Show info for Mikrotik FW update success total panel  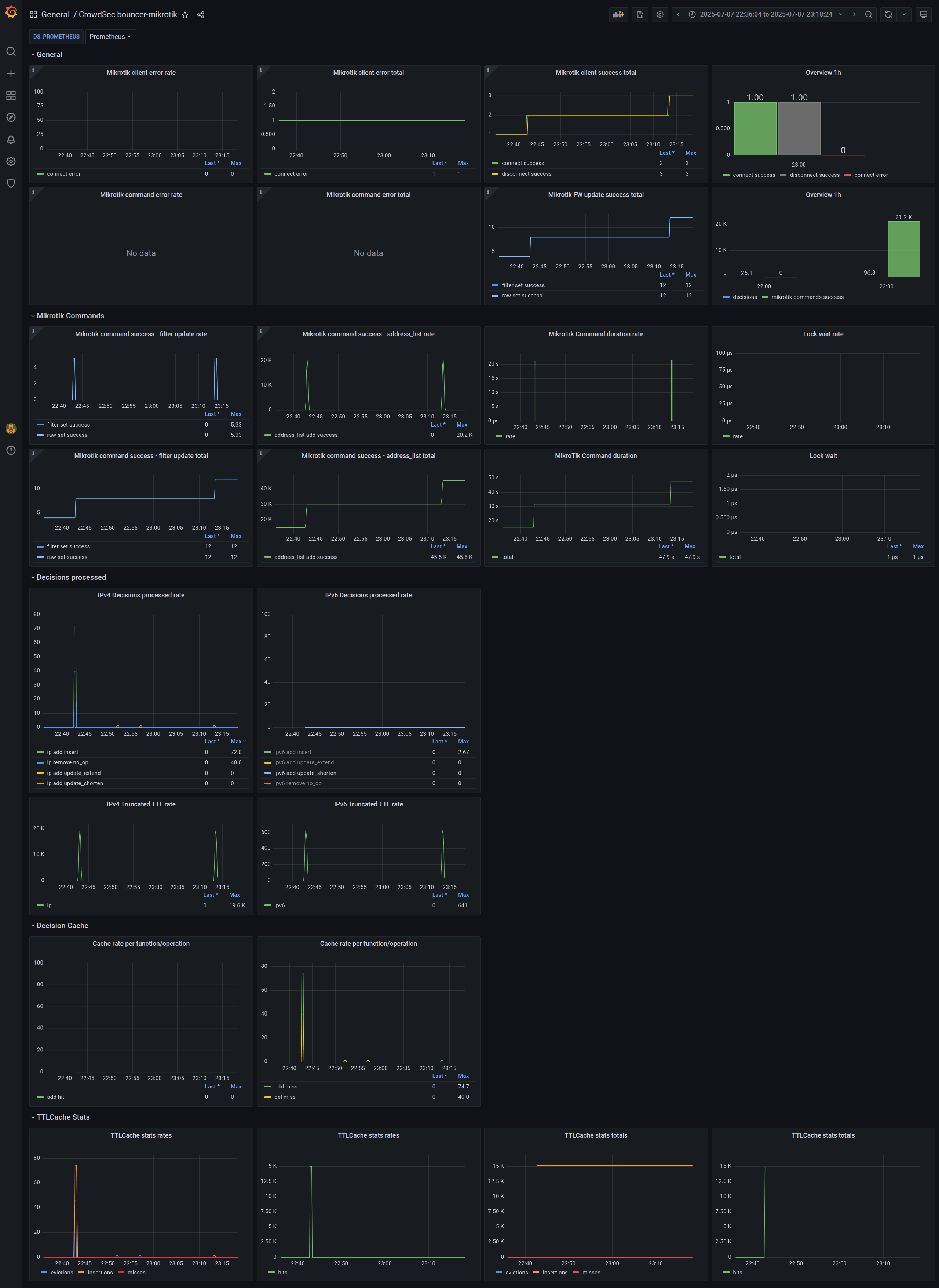(488, 191)
